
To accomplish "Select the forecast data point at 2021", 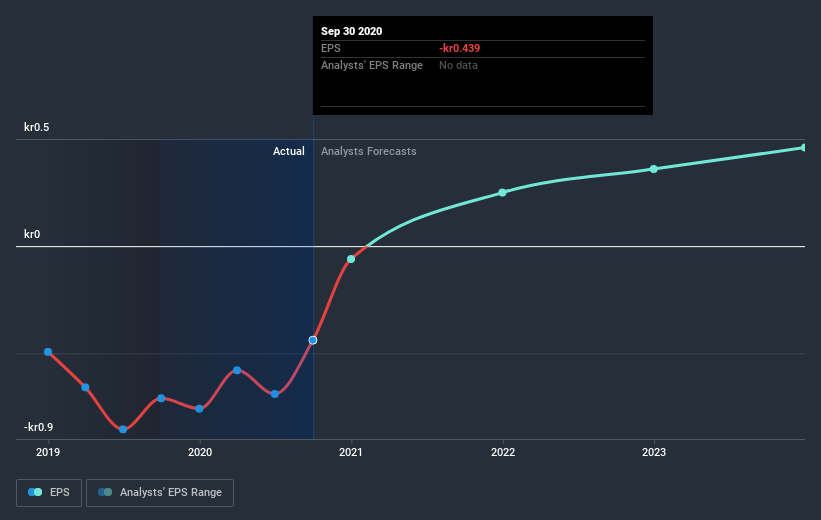I will 351,259.
